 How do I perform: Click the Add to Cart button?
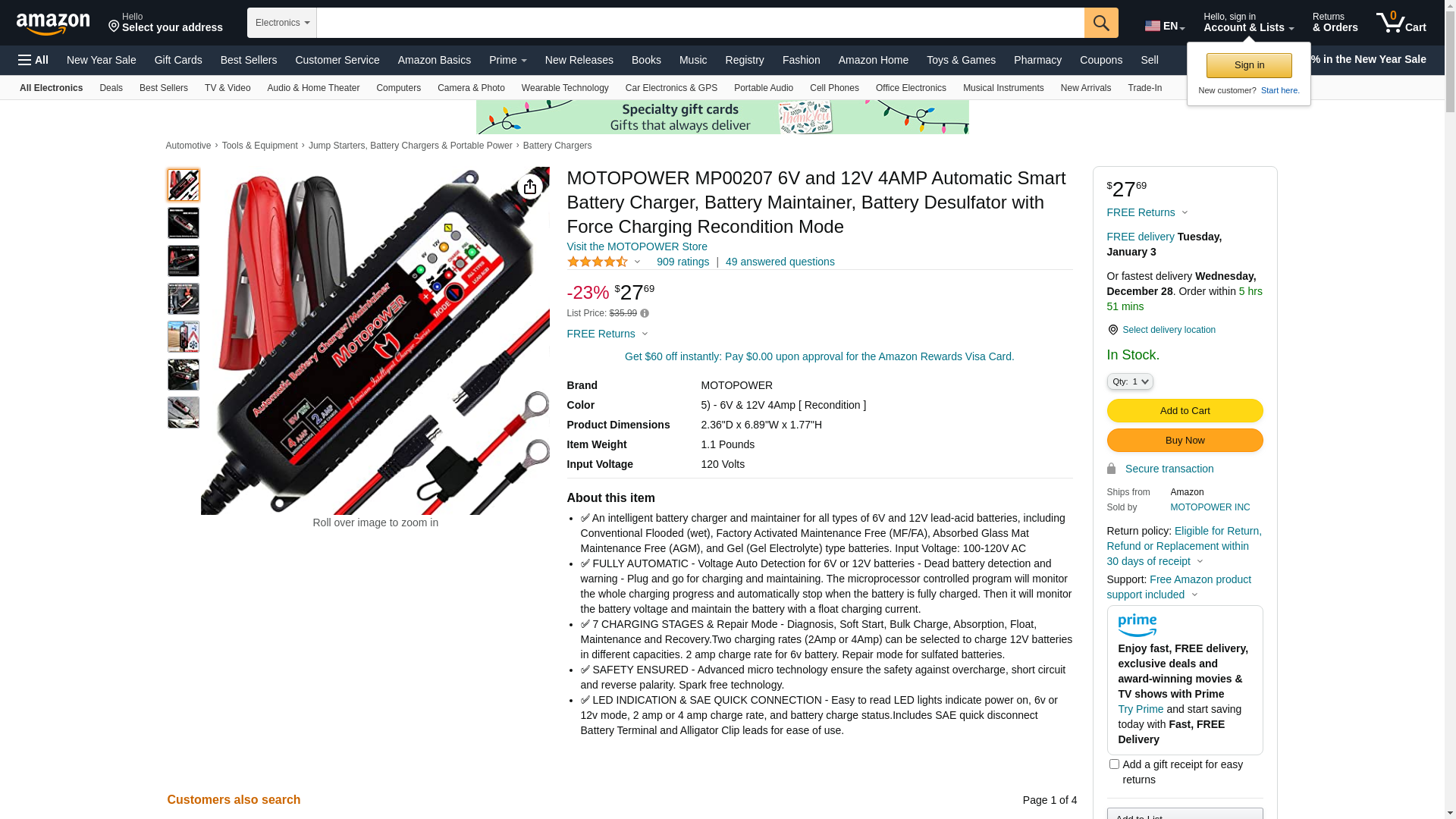pos(1185,411)
